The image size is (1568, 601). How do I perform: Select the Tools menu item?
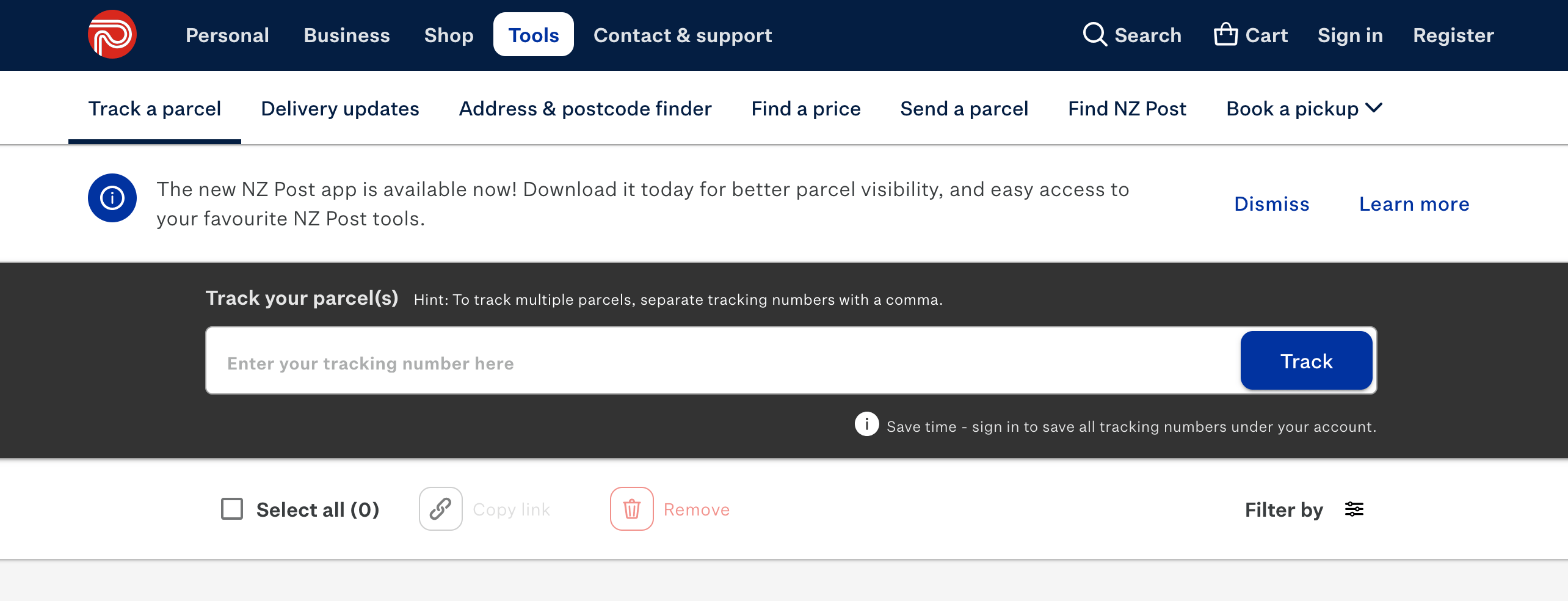point(533,35)
